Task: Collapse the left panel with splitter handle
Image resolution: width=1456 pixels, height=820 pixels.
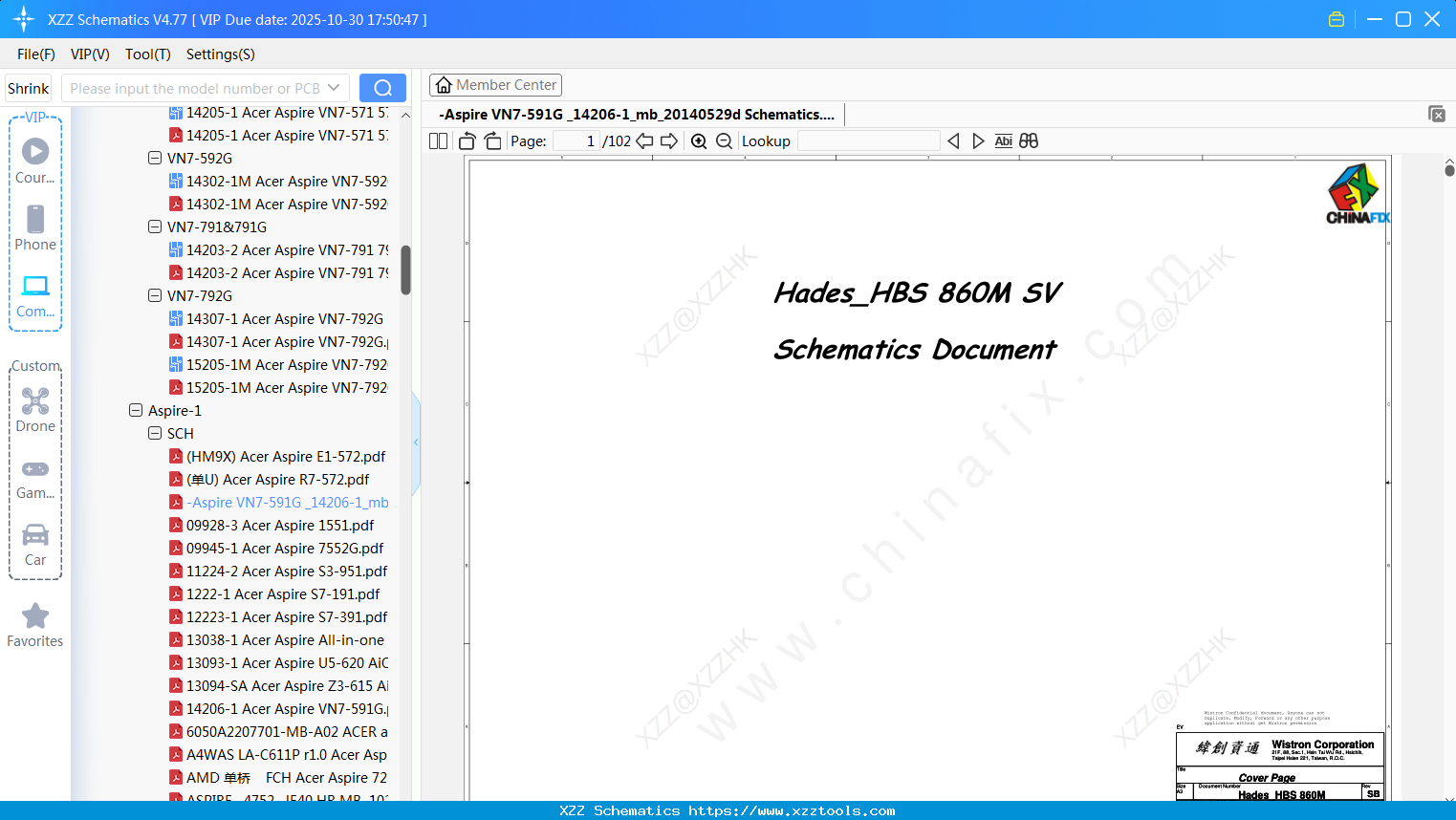Action: click(x=416, y=442)
